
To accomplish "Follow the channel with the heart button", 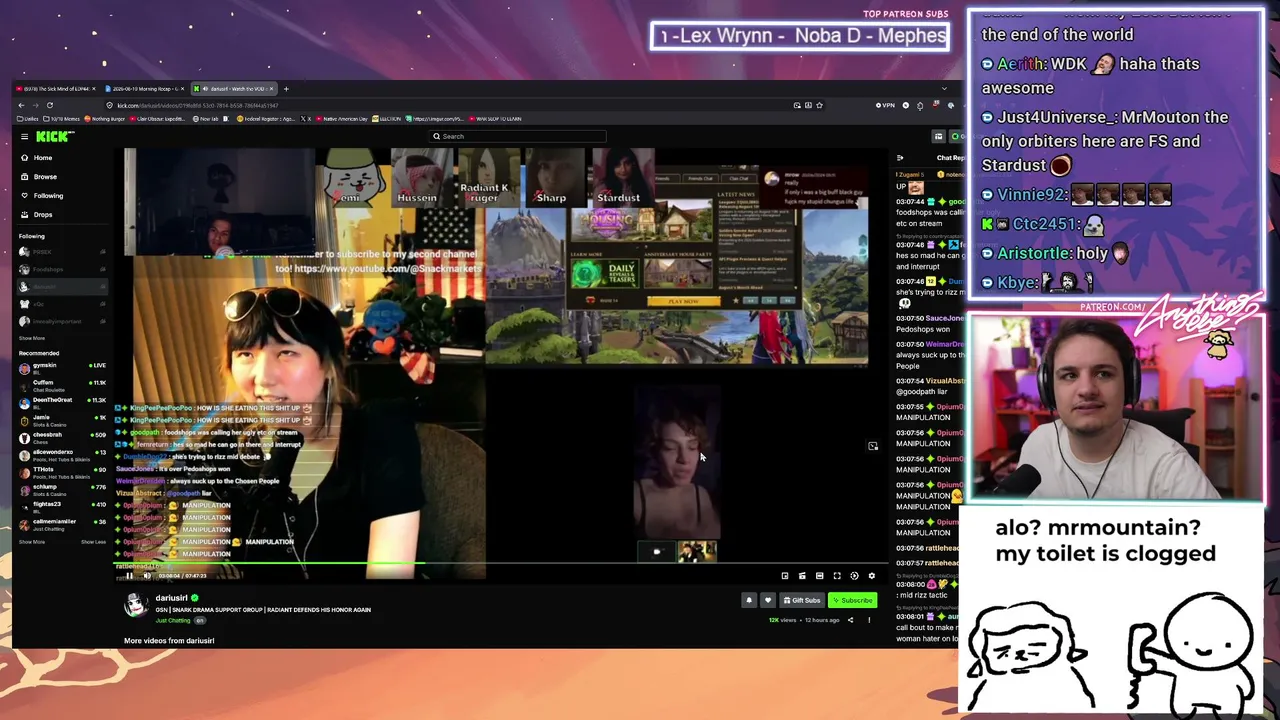I will [x=767, y=601].
